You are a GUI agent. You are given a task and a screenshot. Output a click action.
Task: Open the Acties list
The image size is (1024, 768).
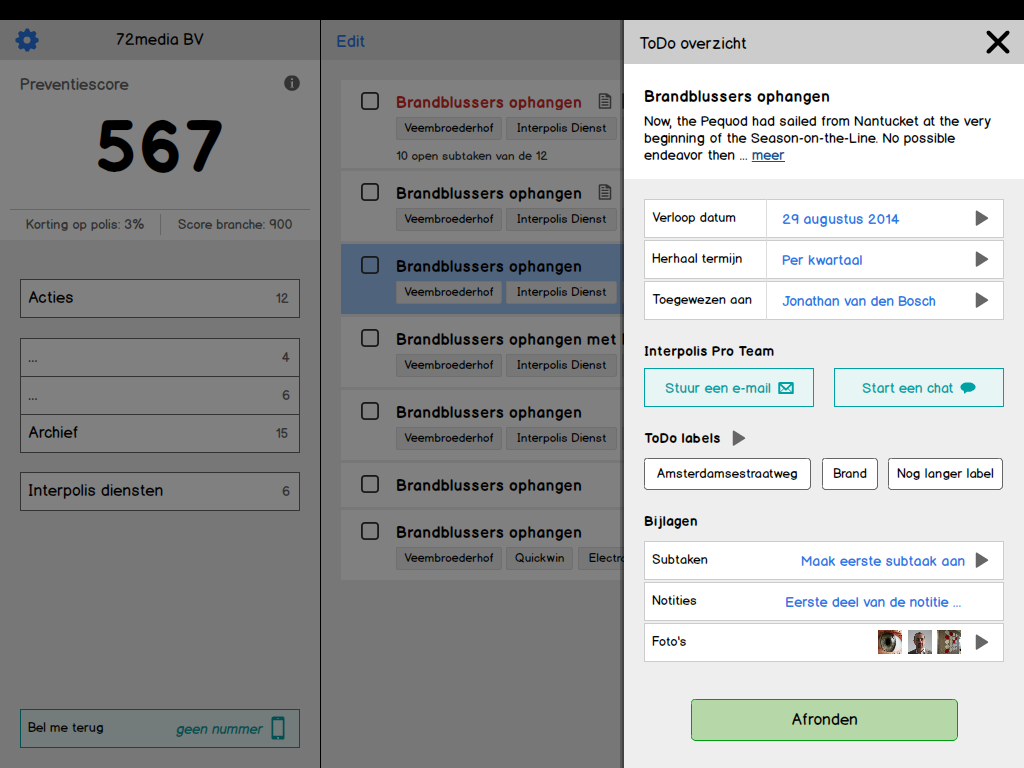coord(160,298)
